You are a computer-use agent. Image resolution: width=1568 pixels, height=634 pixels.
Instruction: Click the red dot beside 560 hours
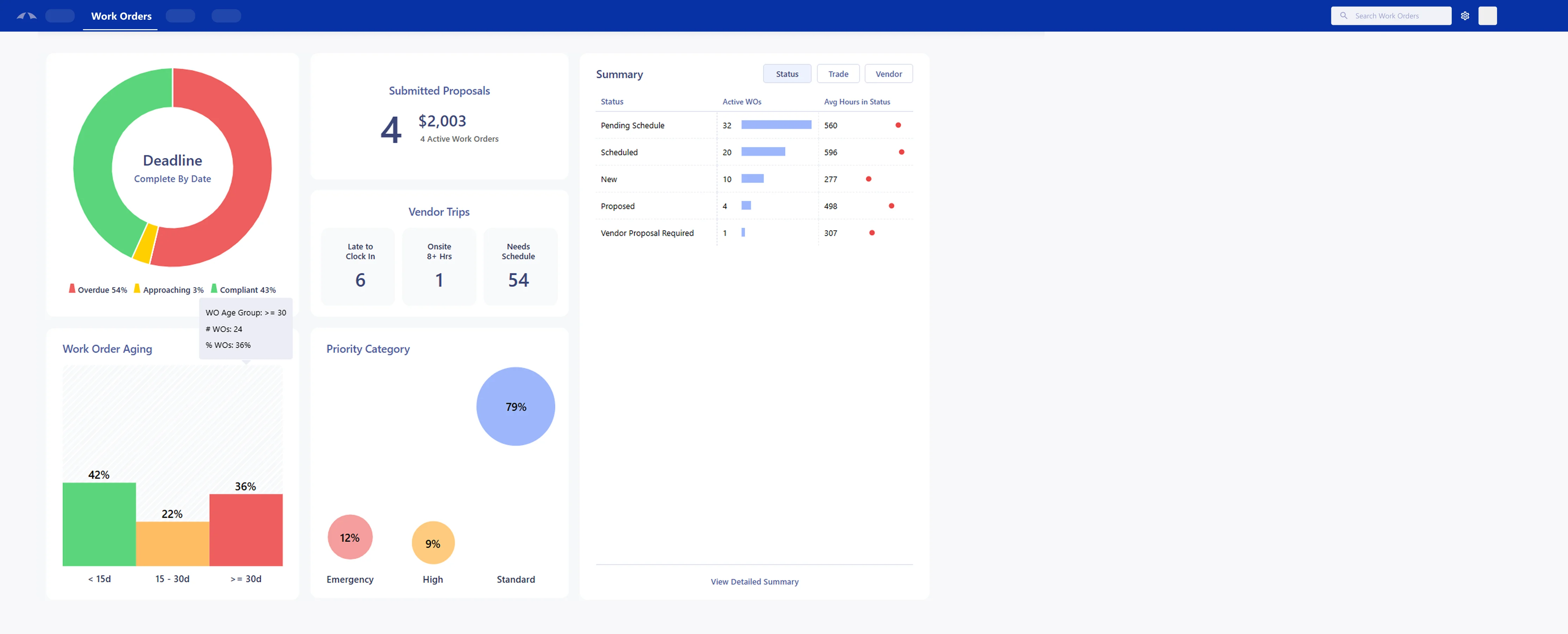(898, 125)
